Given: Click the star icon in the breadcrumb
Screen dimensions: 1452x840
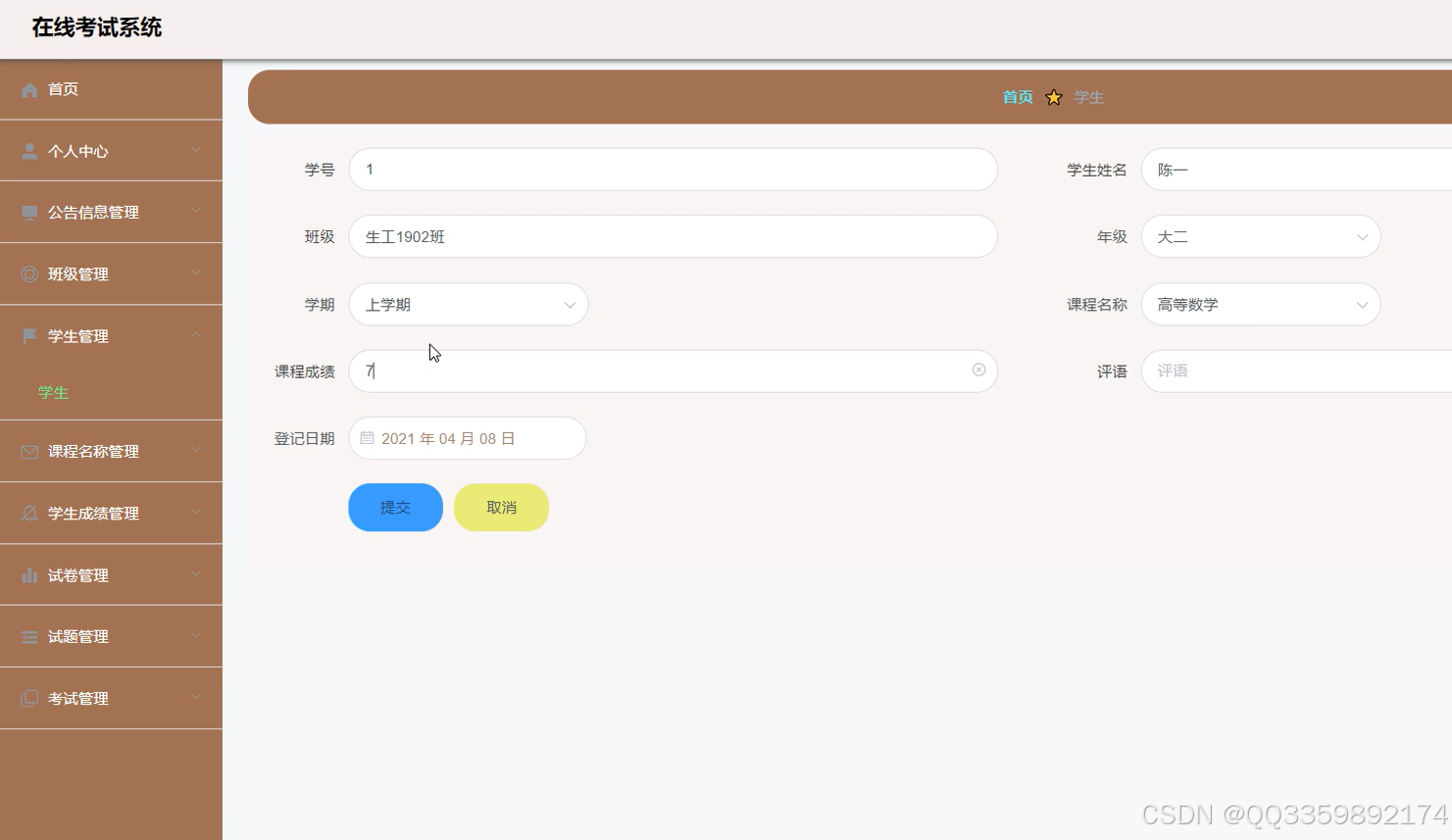Looking at the screenshot, I should [1054, 97].
